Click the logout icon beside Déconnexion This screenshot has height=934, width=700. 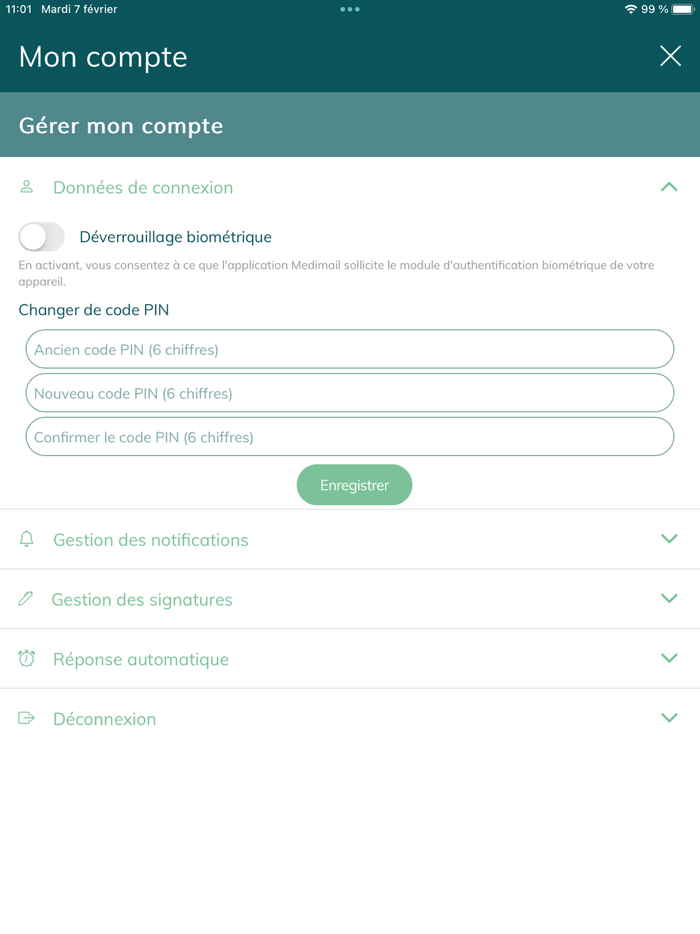point(26,718)
